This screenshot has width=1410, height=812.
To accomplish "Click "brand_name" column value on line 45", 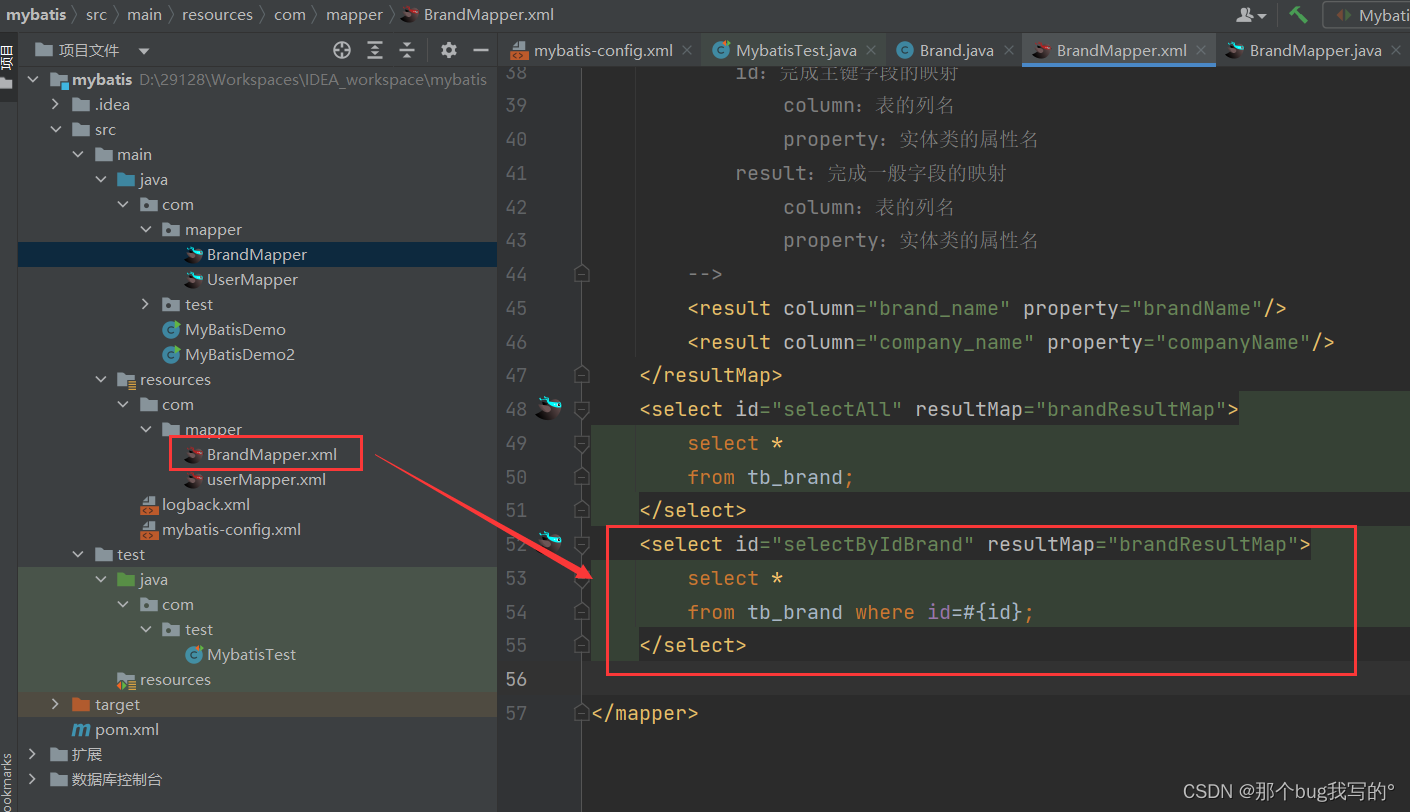I will (x=939, y=308).
